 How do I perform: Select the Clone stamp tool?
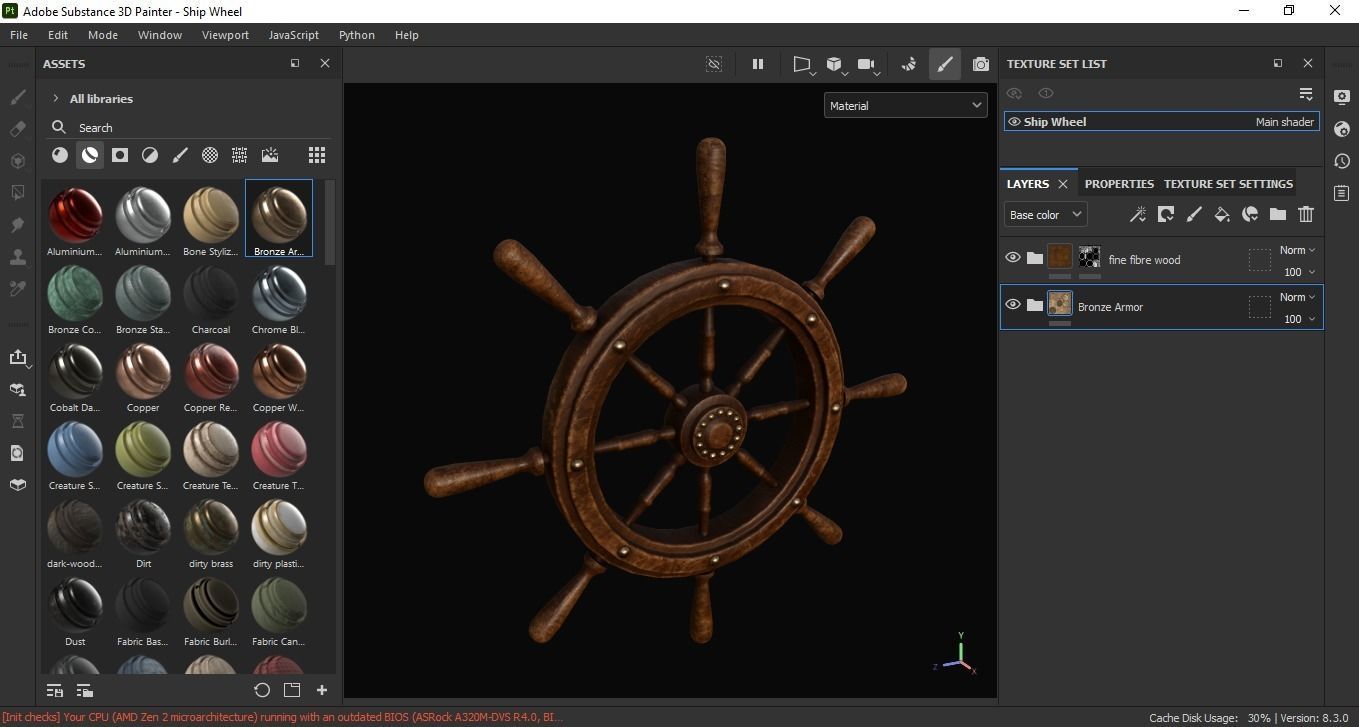[17, 257]
